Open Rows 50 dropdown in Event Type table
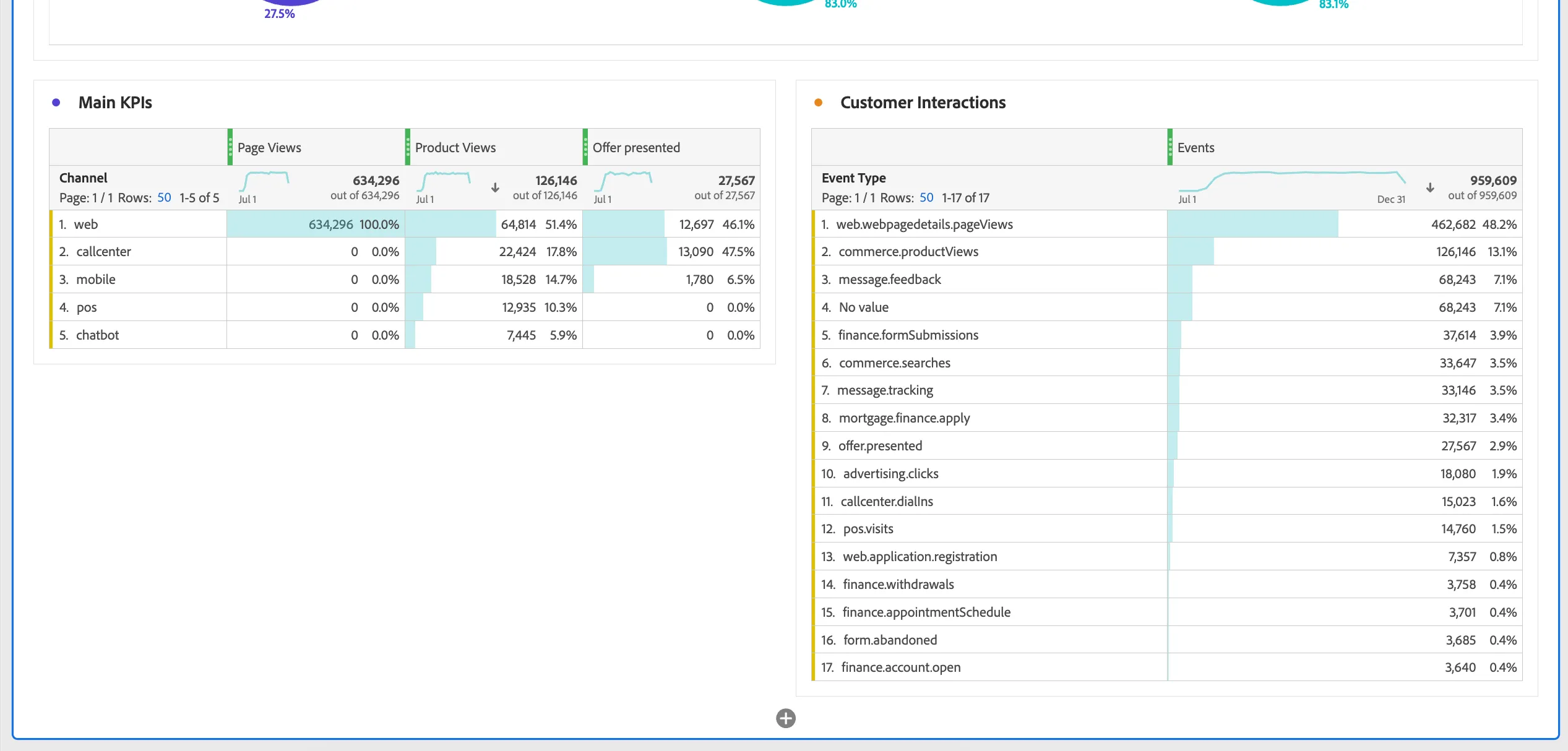 point(926,198)
